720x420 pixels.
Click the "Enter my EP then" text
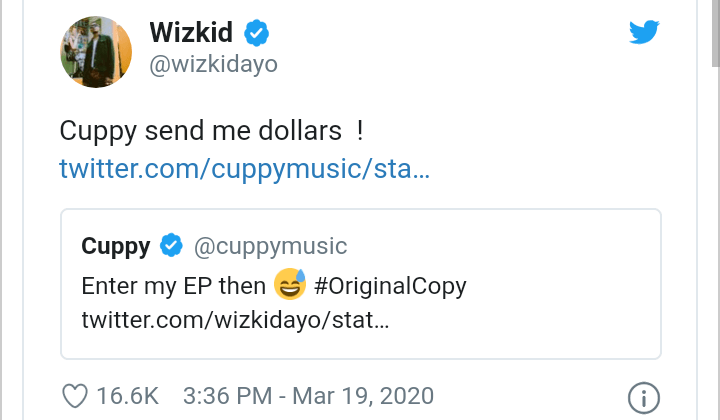pyautogui.click(x=174, y=286)
